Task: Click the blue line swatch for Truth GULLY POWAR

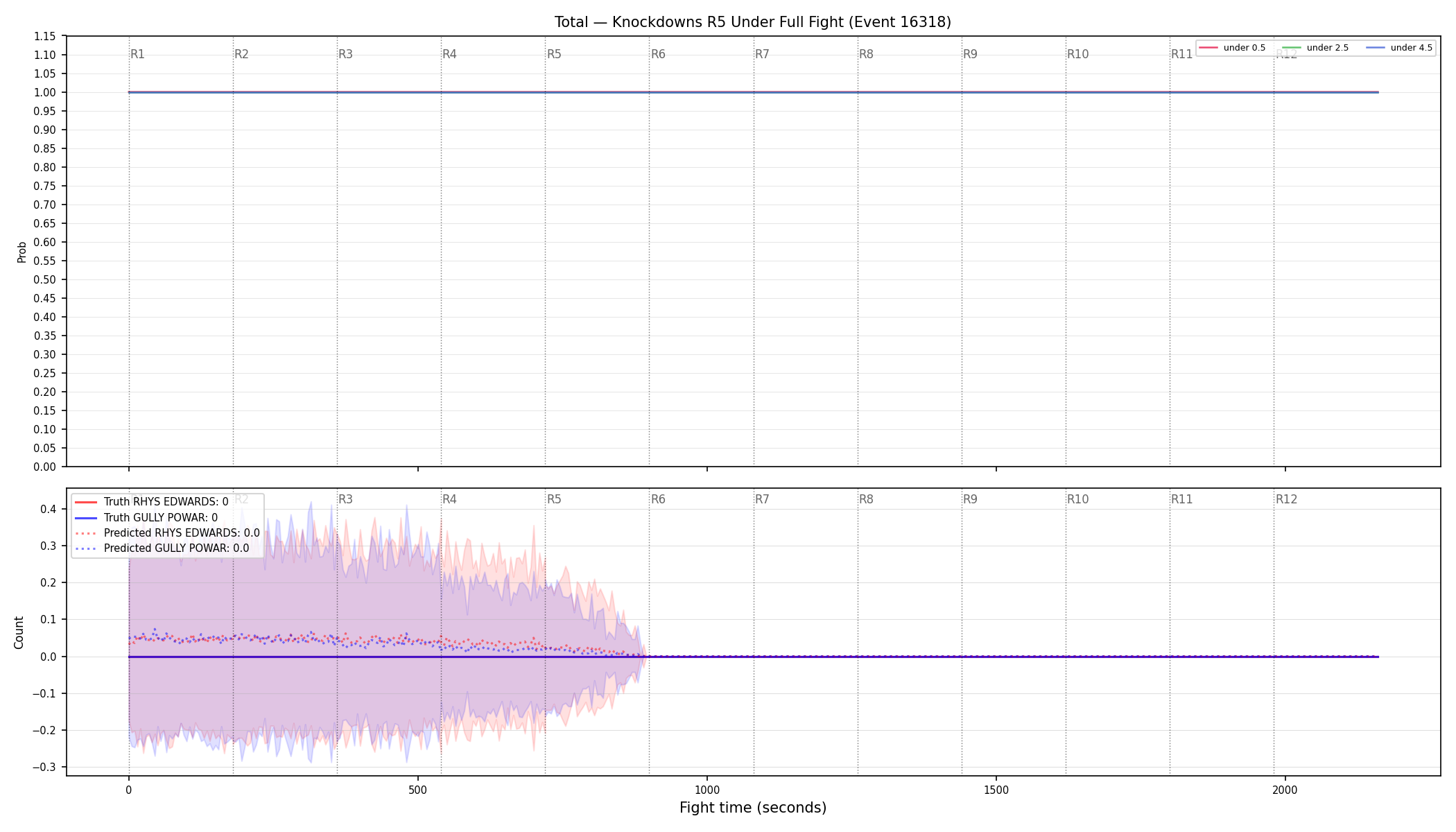Action: click(85, 518)
